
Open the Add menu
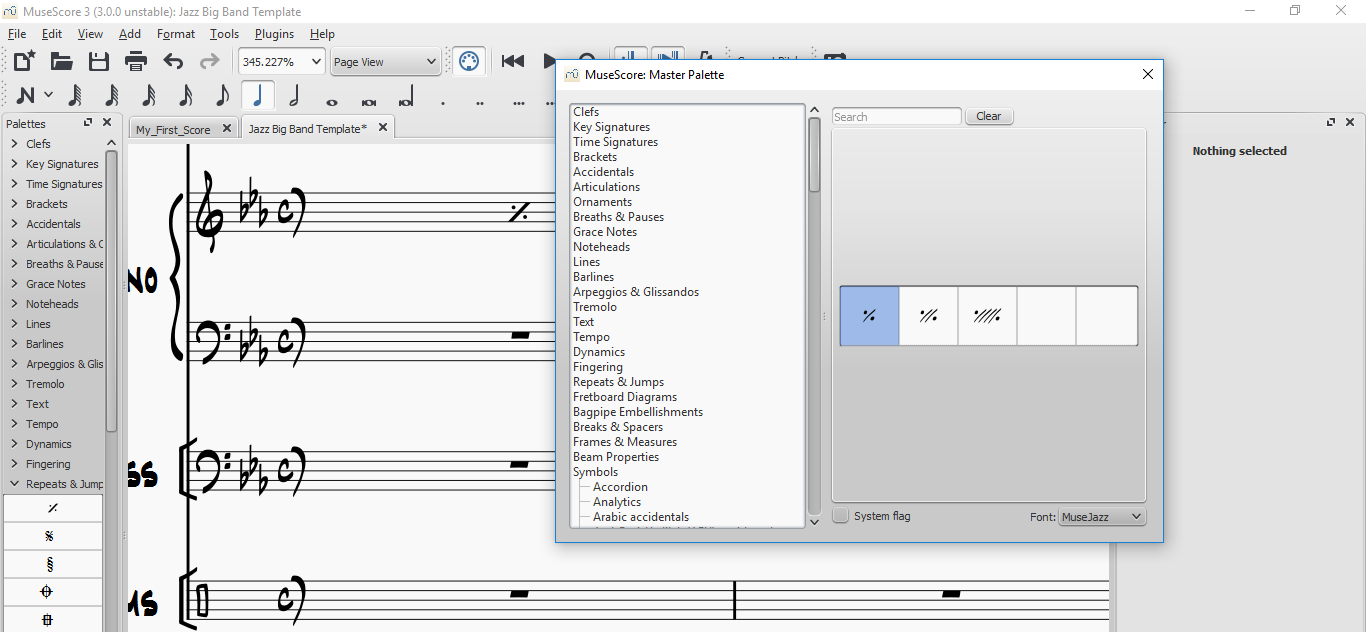click(x=130, y=34)
